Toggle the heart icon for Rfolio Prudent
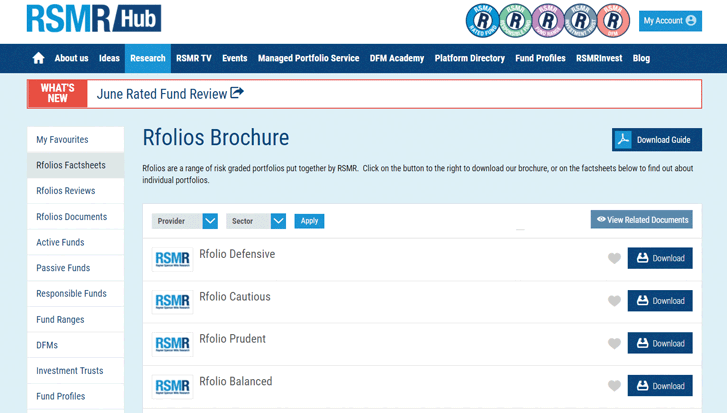The image size is (727, 413). point(614,343)
